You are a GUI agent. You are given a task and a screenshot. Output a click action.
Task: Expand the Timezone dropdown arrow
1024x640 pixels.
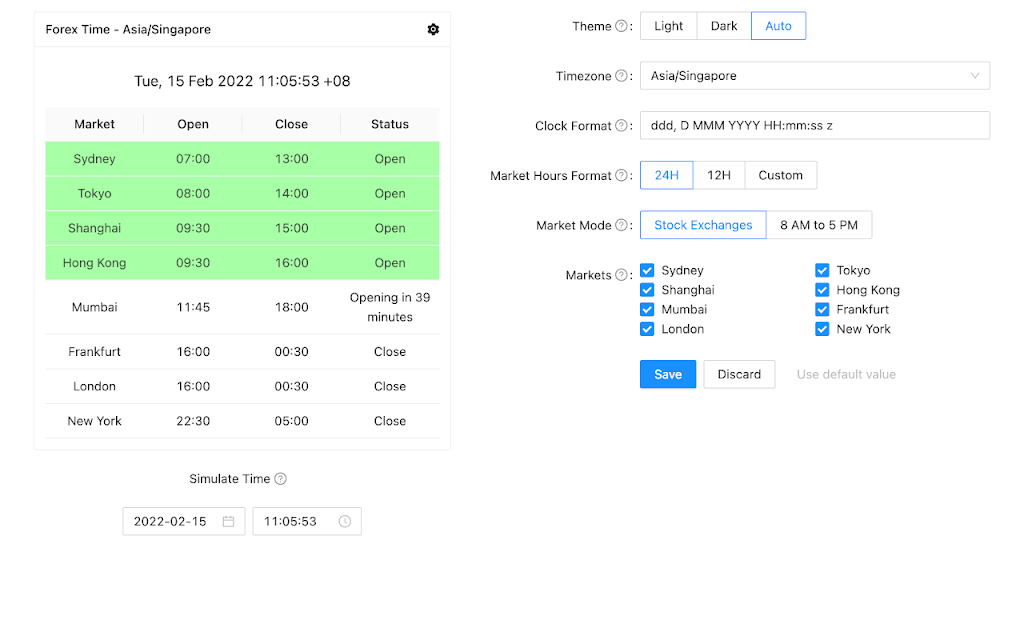pos(974,76)
